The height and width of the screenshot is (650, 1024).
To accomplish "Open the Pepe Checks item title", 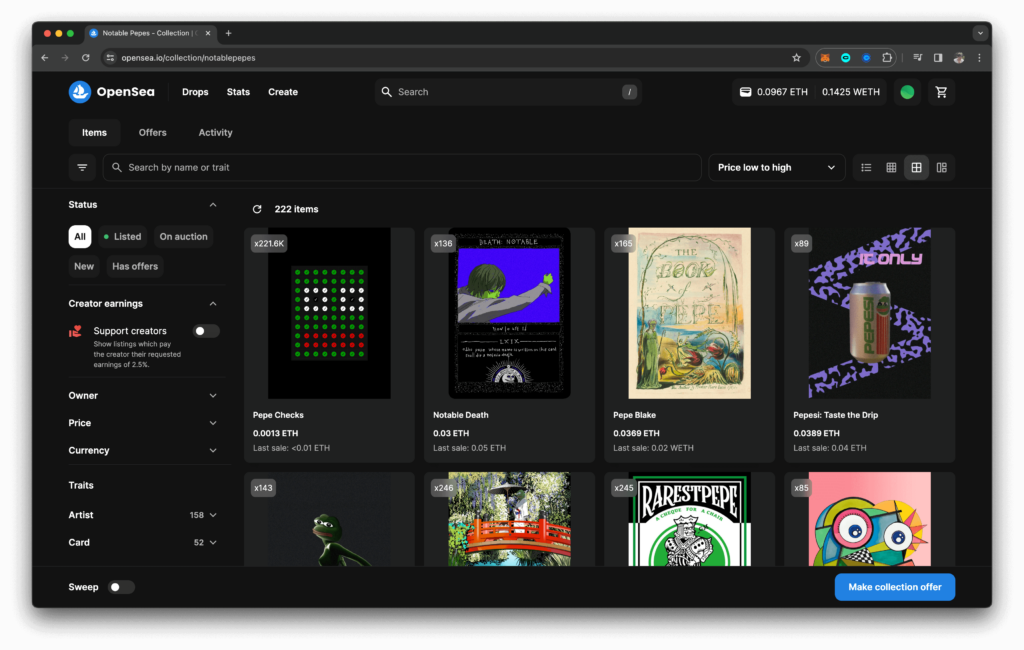I will coord(278,415).
